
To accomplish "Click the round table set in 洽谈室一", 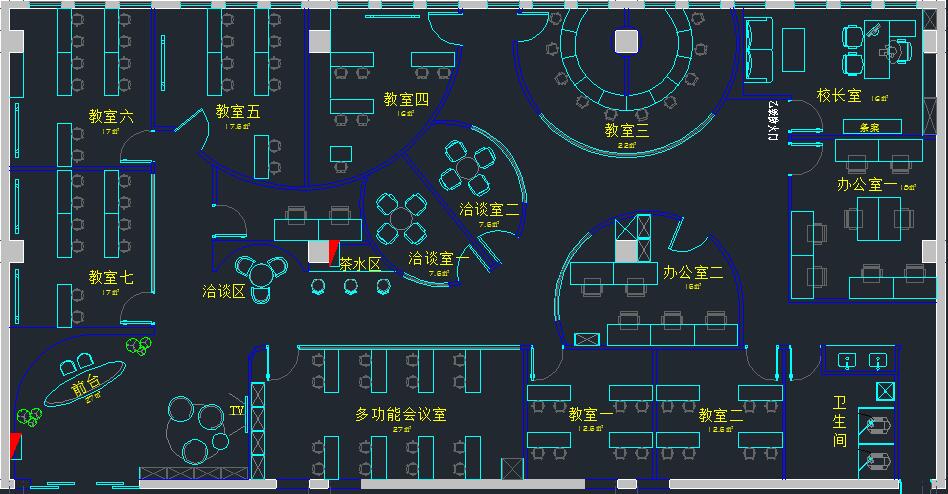I will click(x=401, y=217).
